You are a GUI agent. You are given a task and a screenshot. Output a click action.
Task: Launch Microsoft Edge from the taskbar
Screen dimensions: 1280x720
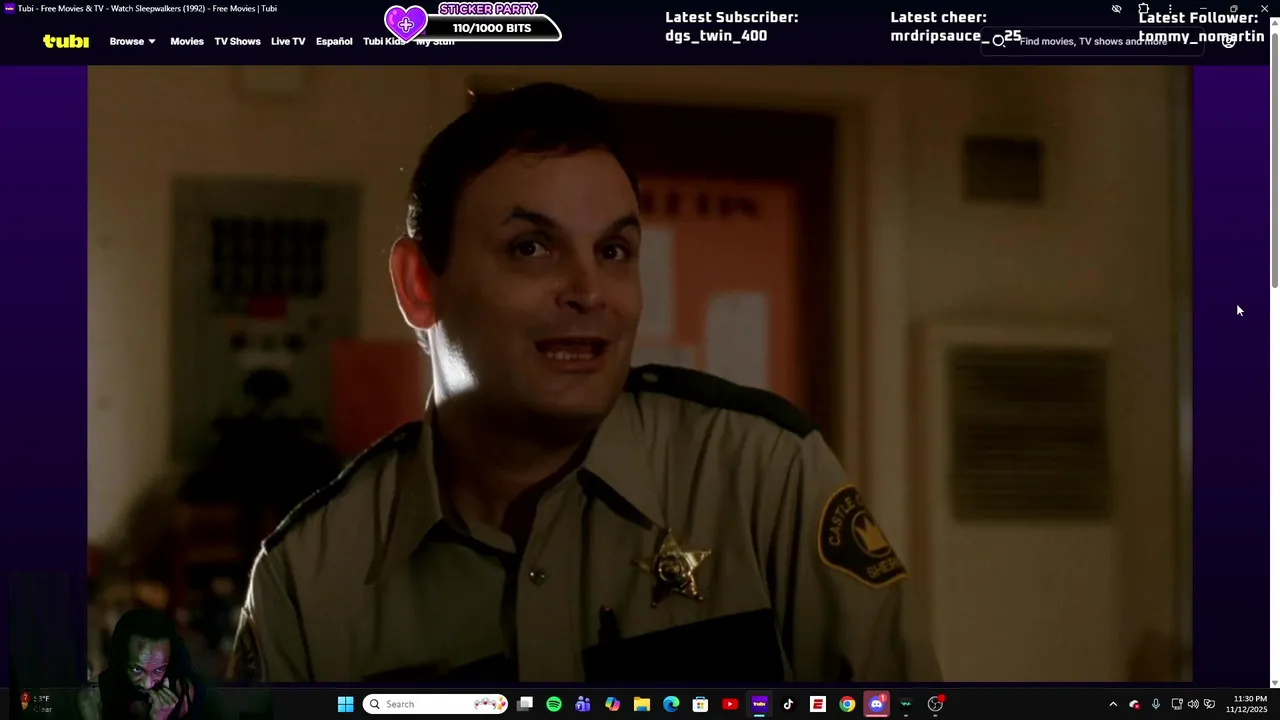pos(671,704)
